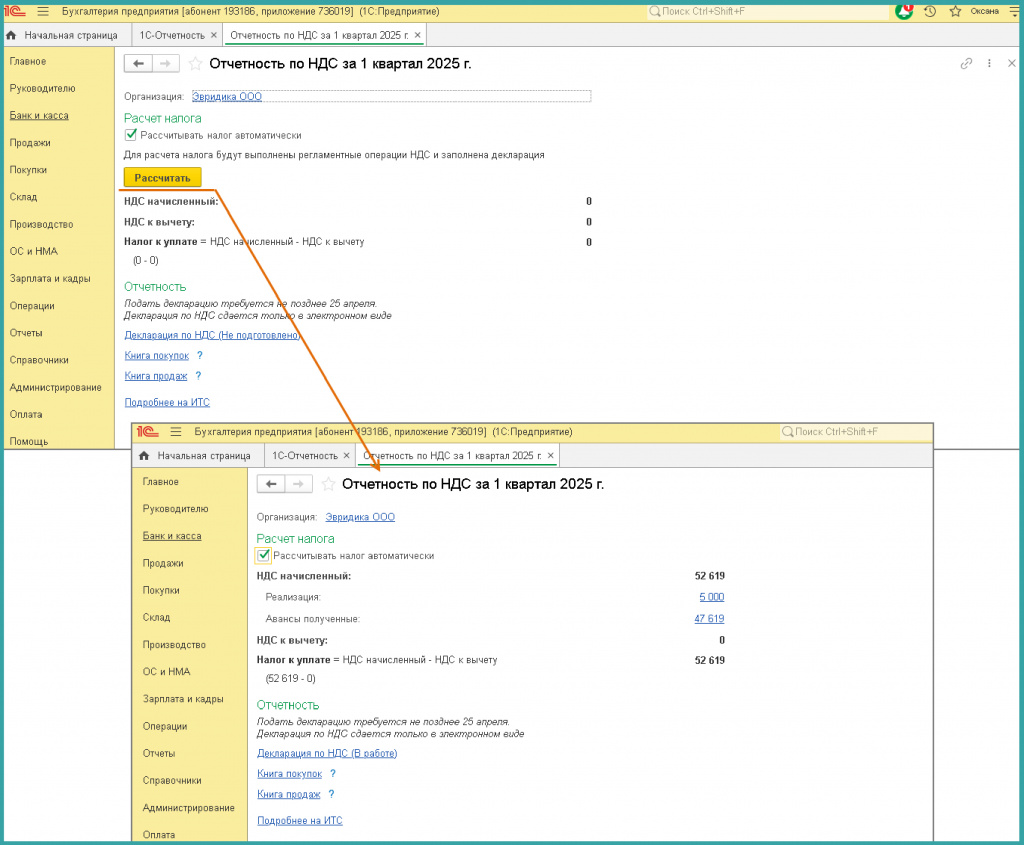
Task: Open 'Подробнее на ИТС' link in upper window
Action: tap(167, 402)
